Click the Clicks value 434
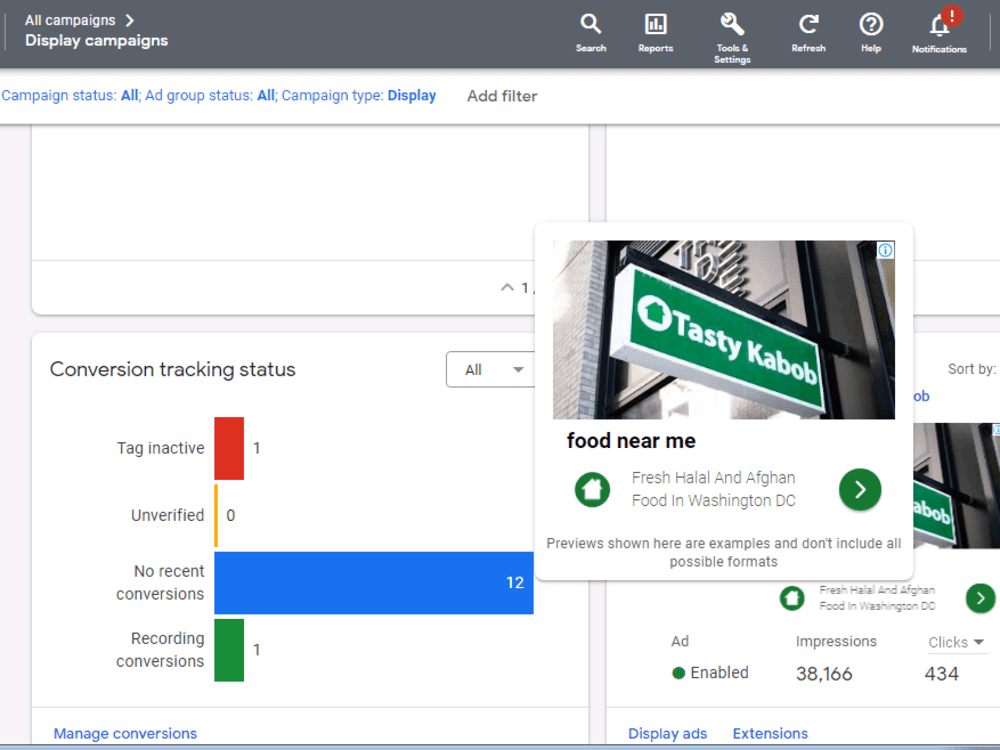The width and height of the screenshot is (1000, 750). 941,674
